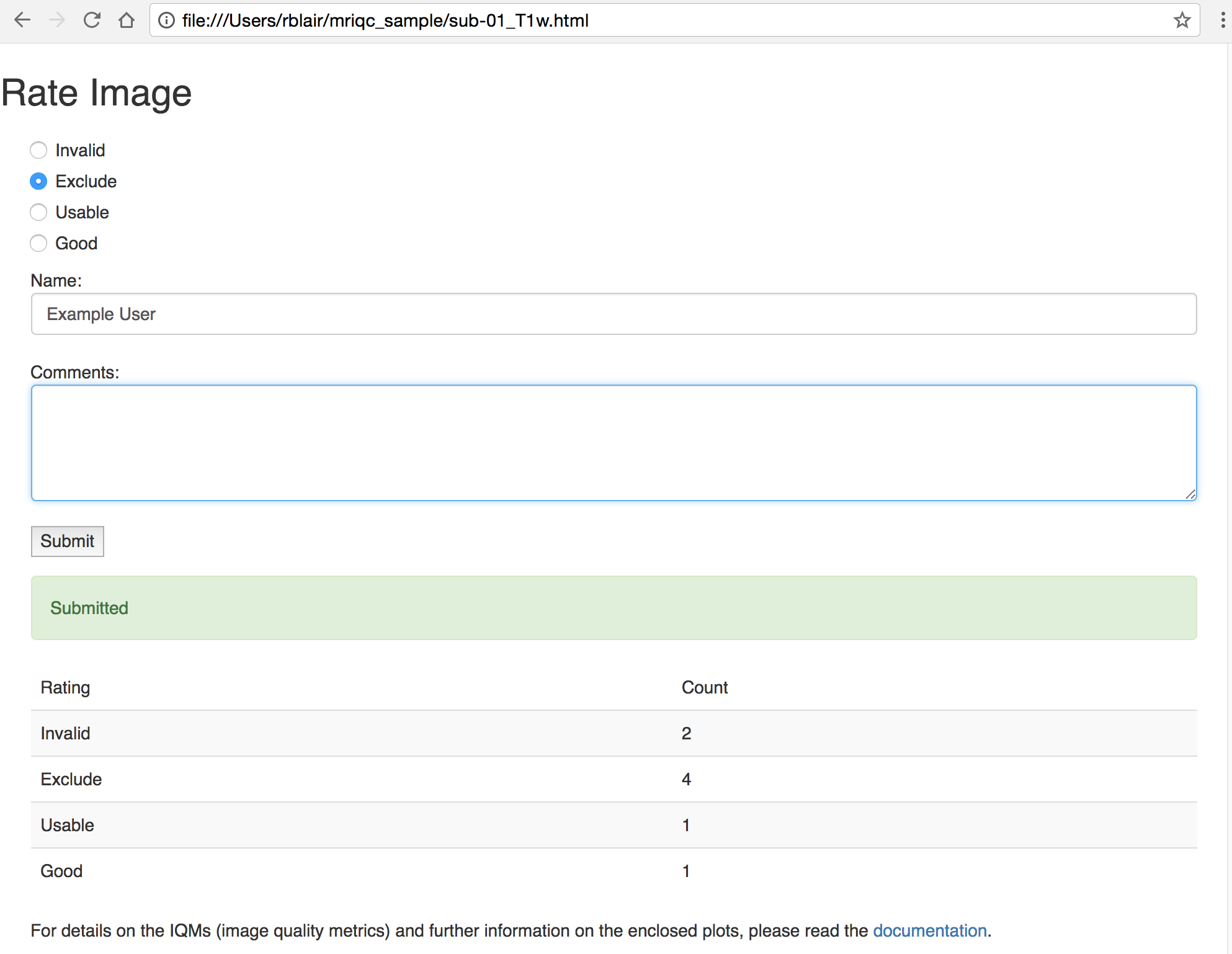The image size is (1232, 954).
Task: Reload the page with refresh icon
Action: pyautogui.click(x=92, y=20)
